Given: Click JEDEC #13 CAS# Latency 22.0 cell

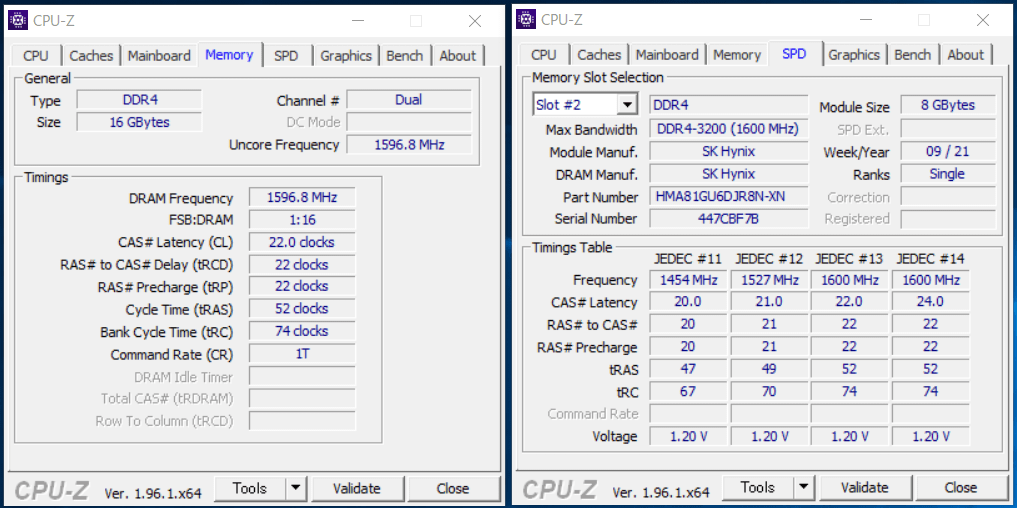Looking at the screenshot, I should pyautogui.click(x=850, y=302).
